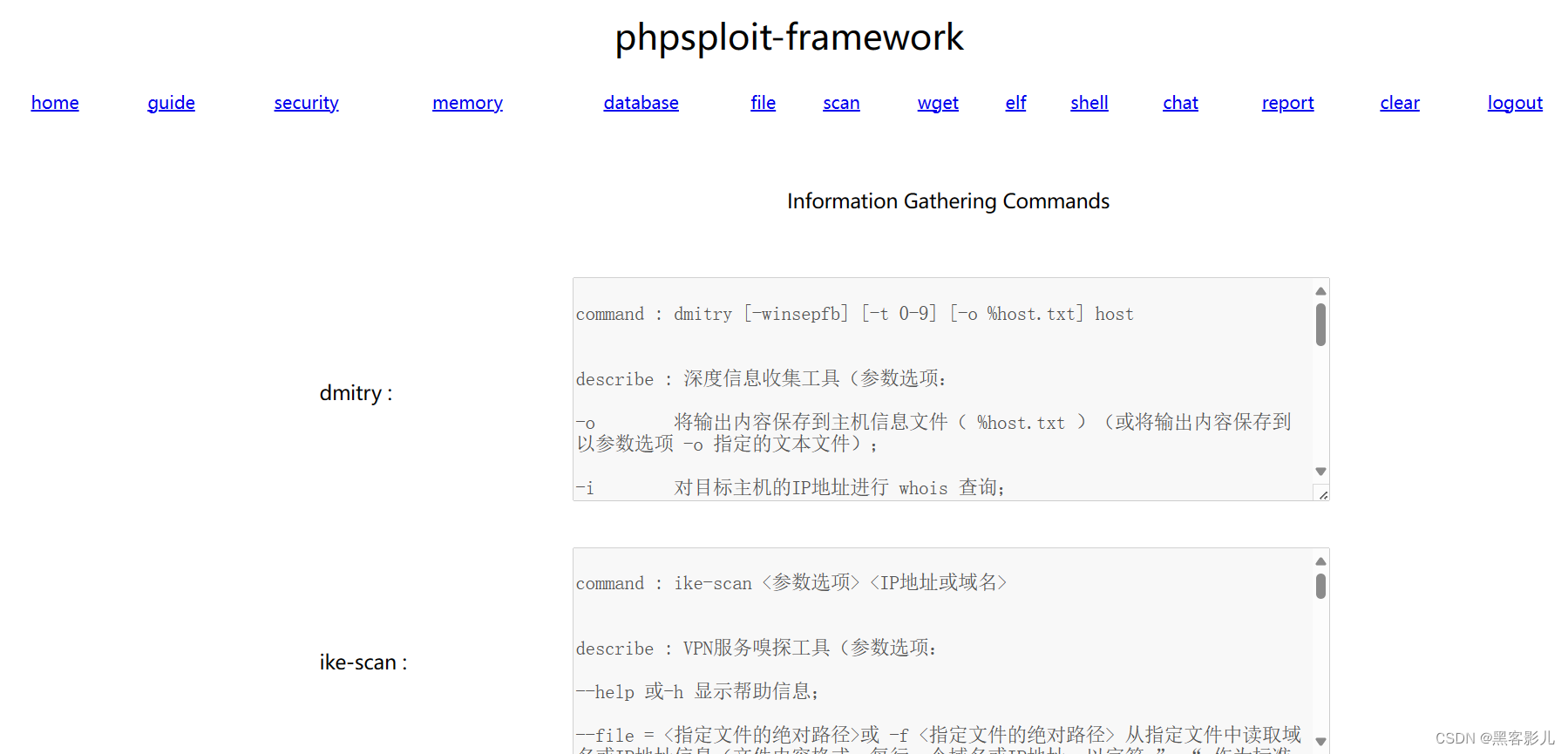Viewport: 1568px width, 754px height.
Task: Go to the shell page
Action: pyautogui.click(x=1089, y=103)
